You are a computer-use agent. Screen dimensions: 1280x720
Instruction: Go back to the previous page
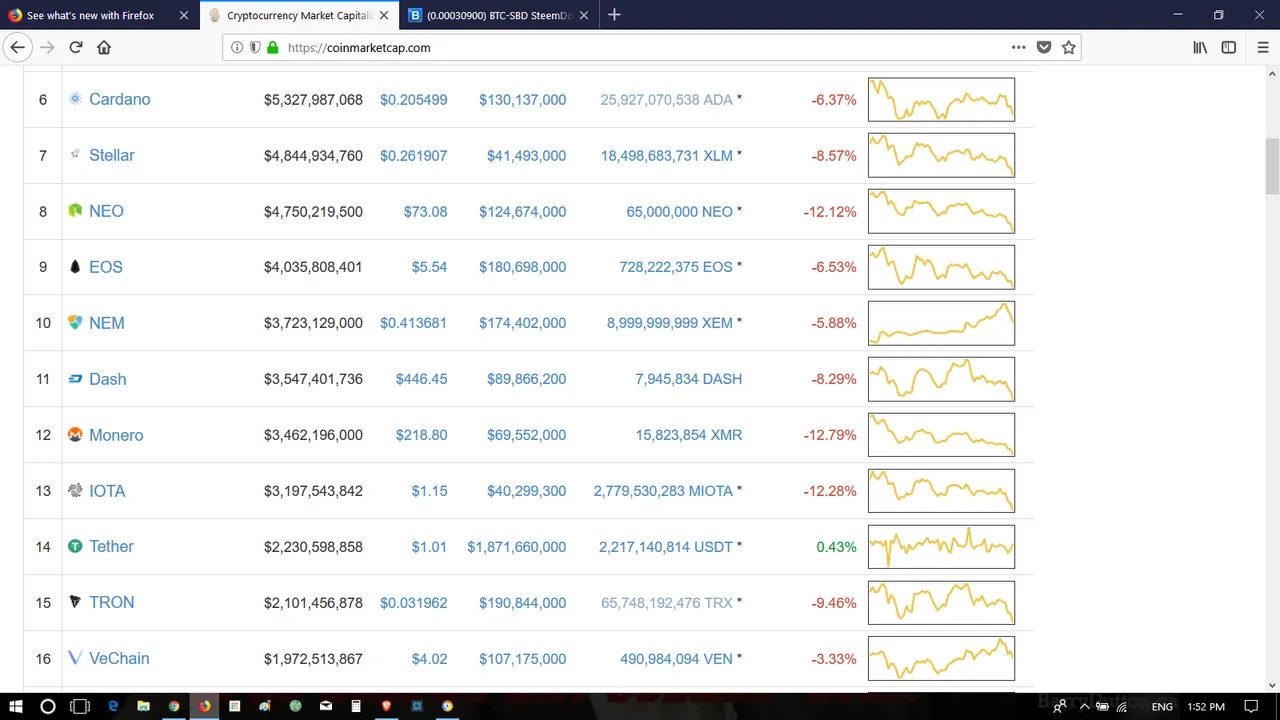coord(17,47)
